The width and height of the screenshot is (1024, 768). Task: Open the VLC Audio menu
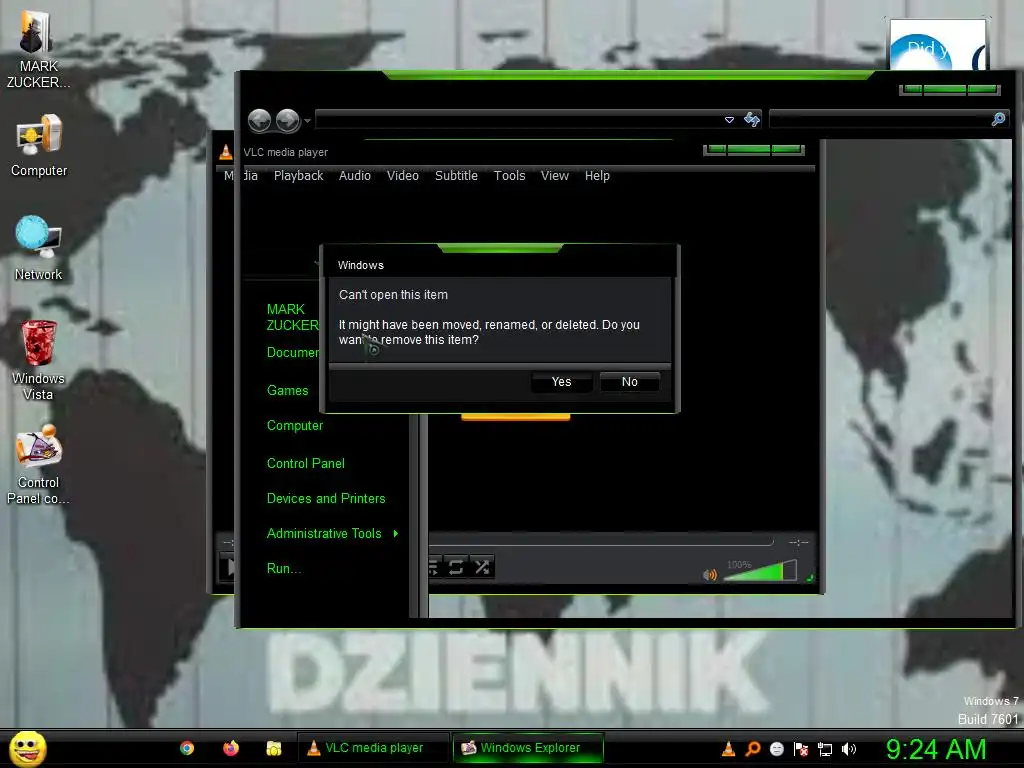[355, 176]
